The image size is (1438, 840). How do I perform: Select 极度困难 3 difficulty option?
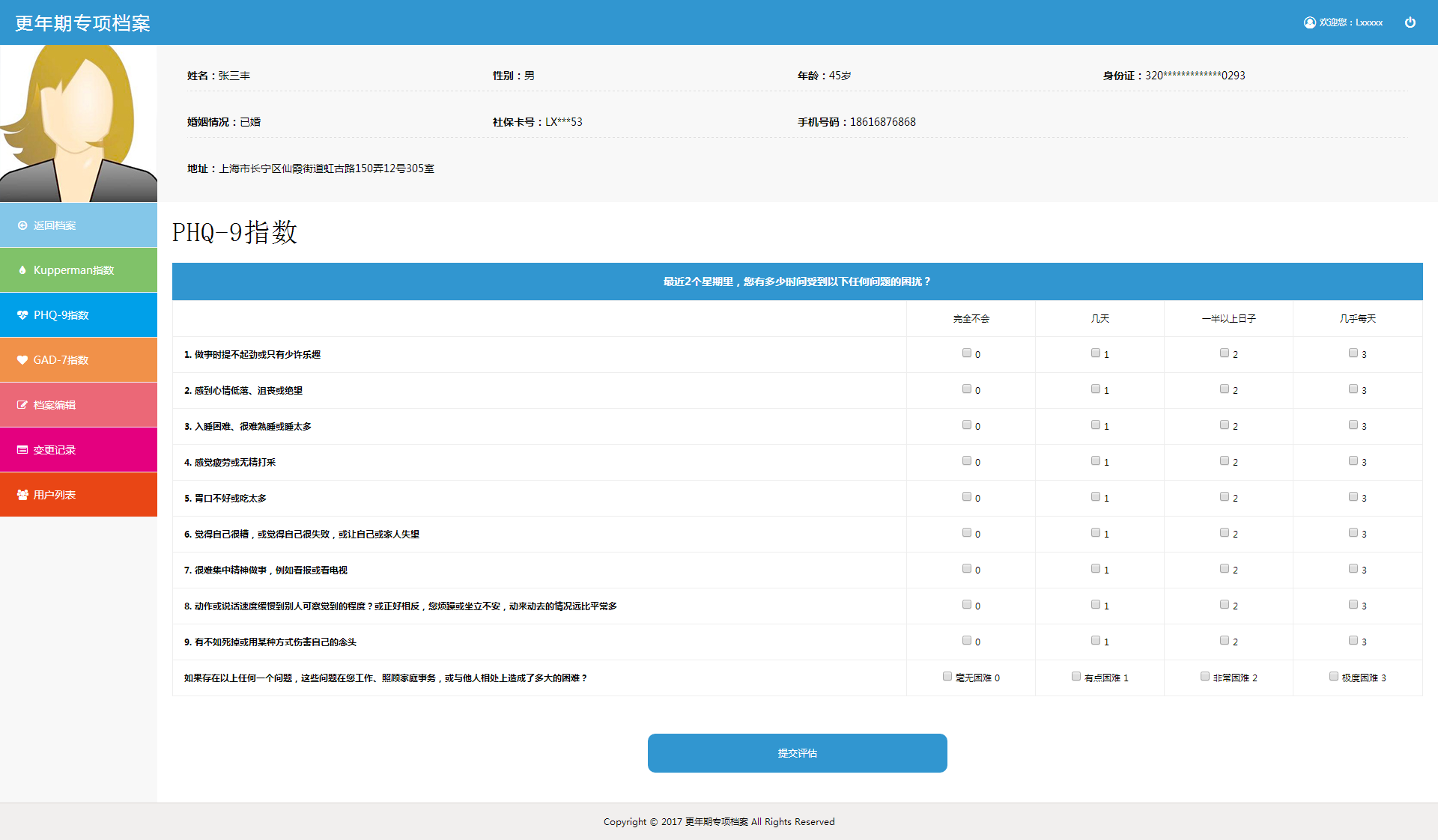(x=1334, y=677)
